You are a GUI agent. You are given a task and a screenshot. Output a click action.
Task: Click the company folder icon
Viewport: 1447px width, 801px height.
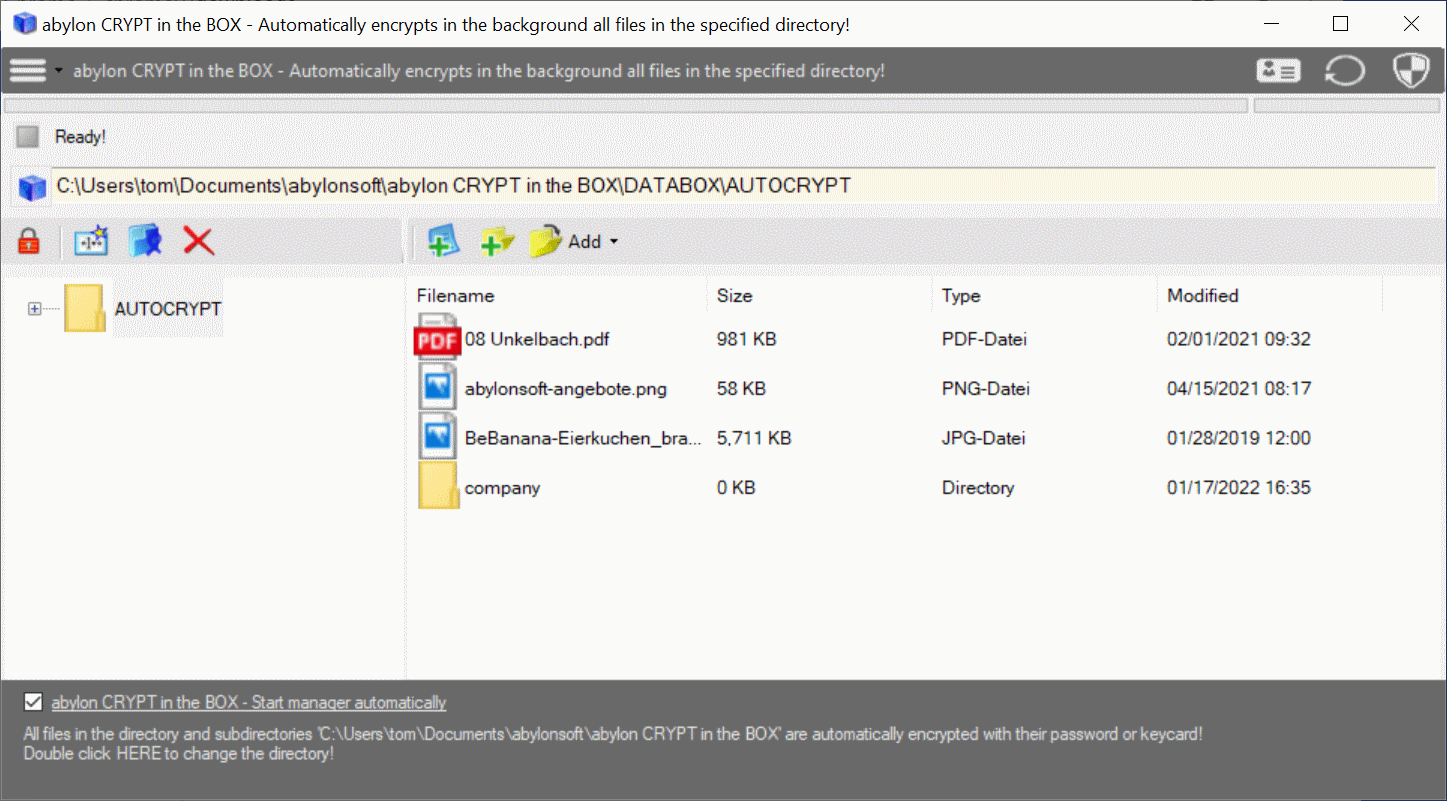tap(438, 486)
